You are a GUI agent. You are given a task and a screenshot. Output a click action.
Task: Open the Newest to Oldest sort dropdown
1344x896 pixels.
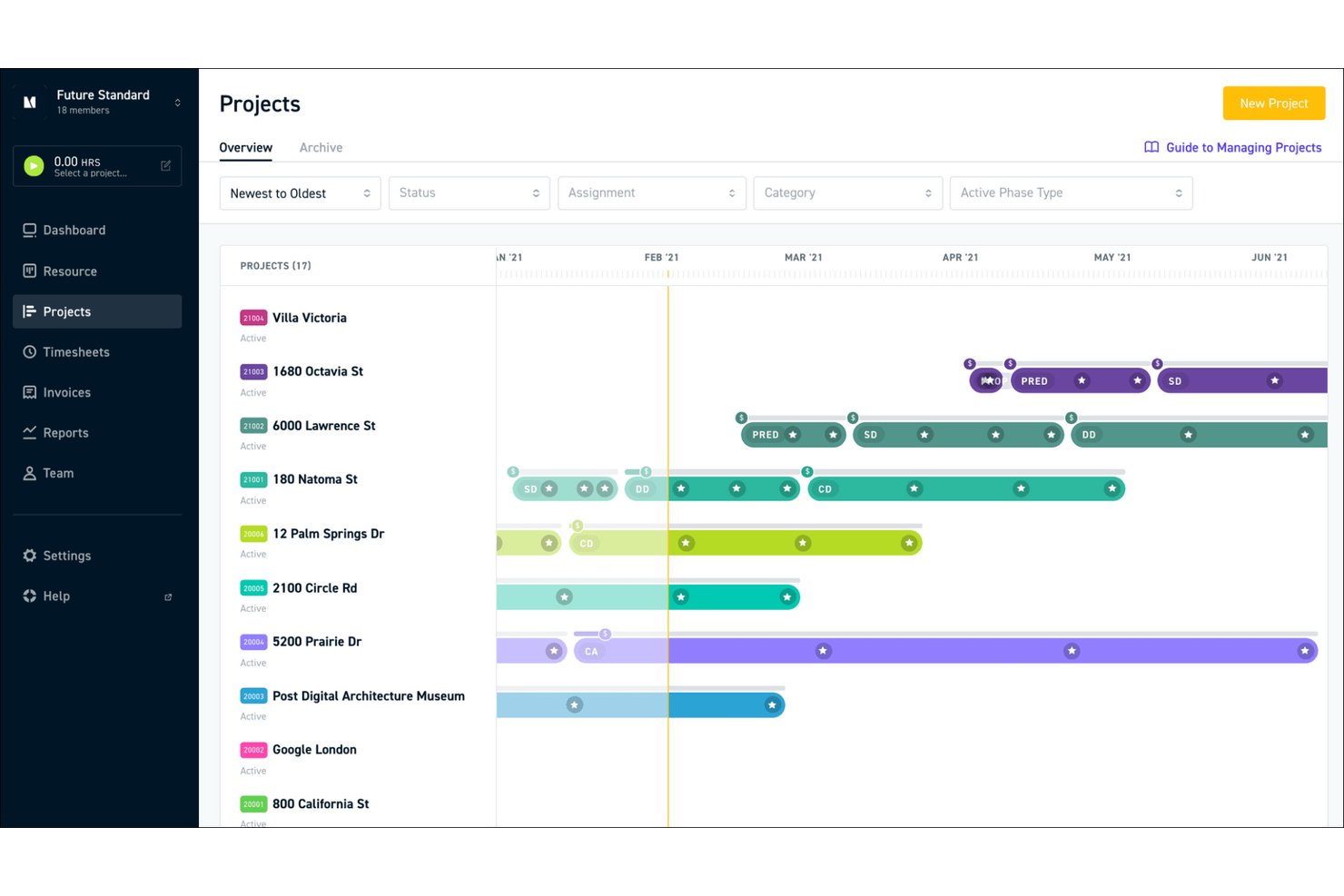pos(301,193)
